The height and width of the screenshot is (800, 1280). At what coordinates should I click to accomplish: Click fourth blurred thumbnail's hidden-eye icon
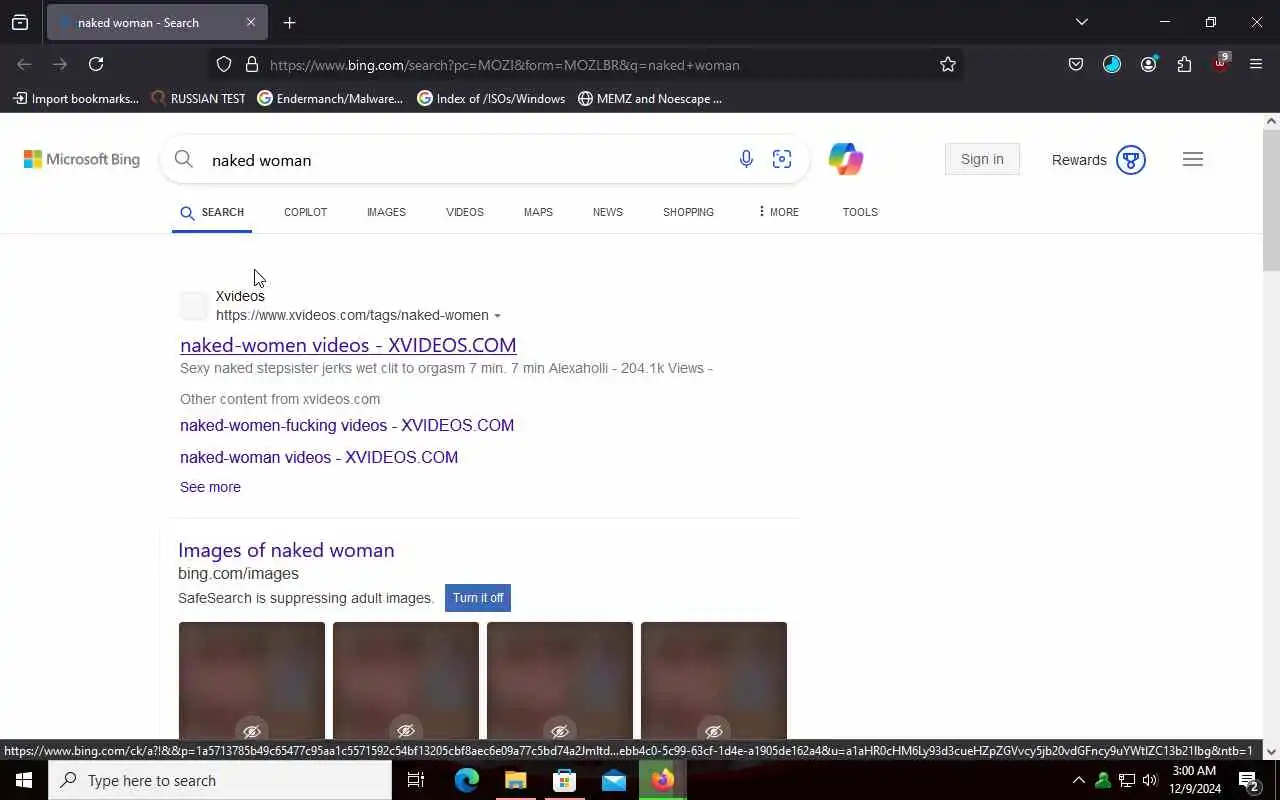point(714,731)
